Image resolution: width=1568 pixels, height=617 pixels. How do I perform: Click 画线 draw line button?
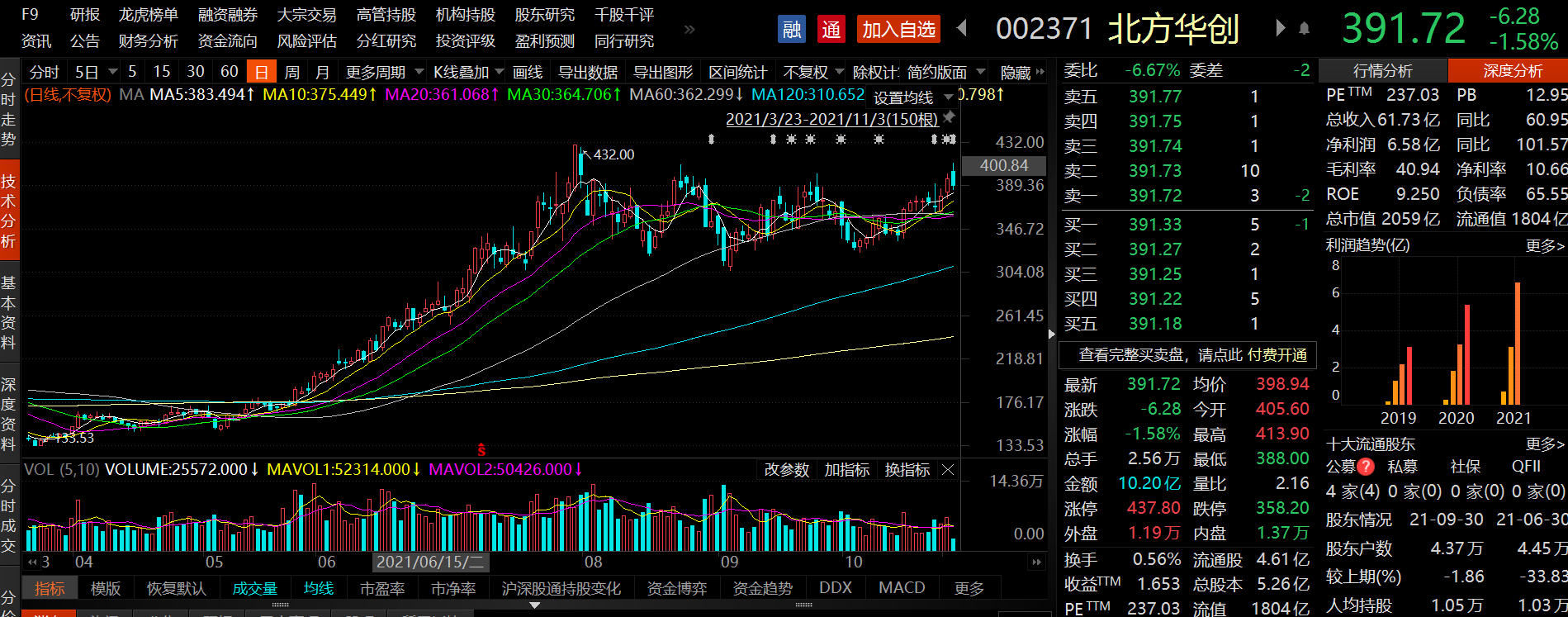pyautogui.click(x=528, y=72)
